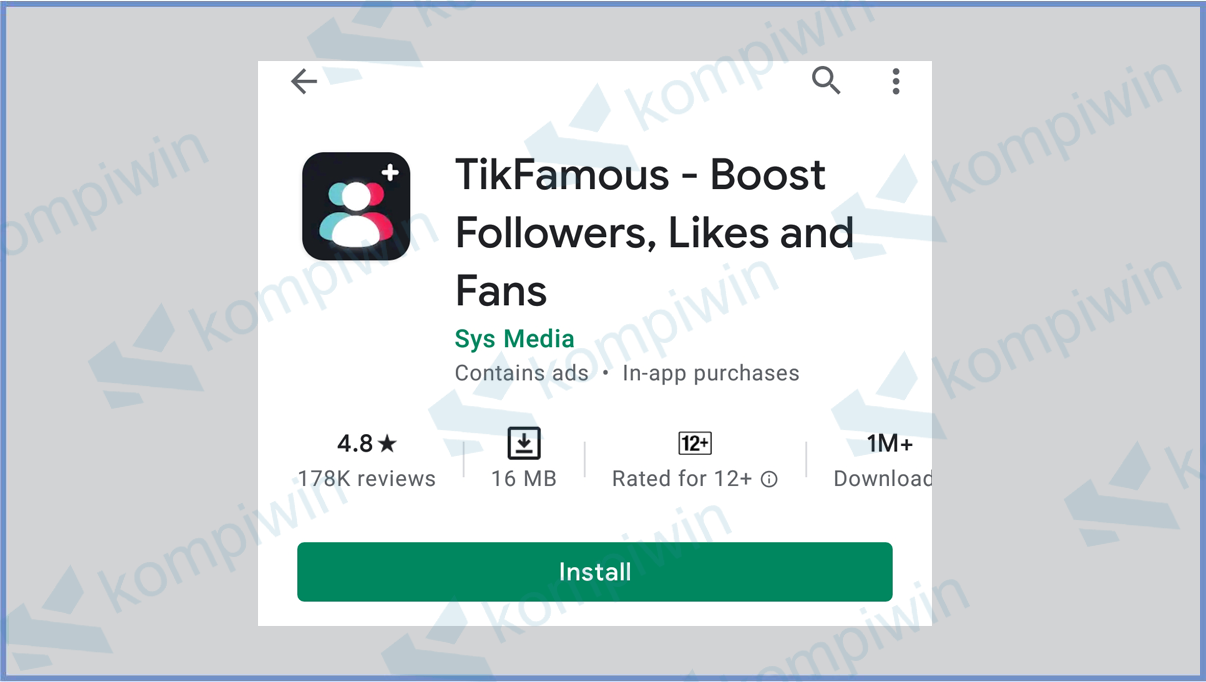Open the three-dot more options menu
1206x682 pixels.
click(896, 81)
